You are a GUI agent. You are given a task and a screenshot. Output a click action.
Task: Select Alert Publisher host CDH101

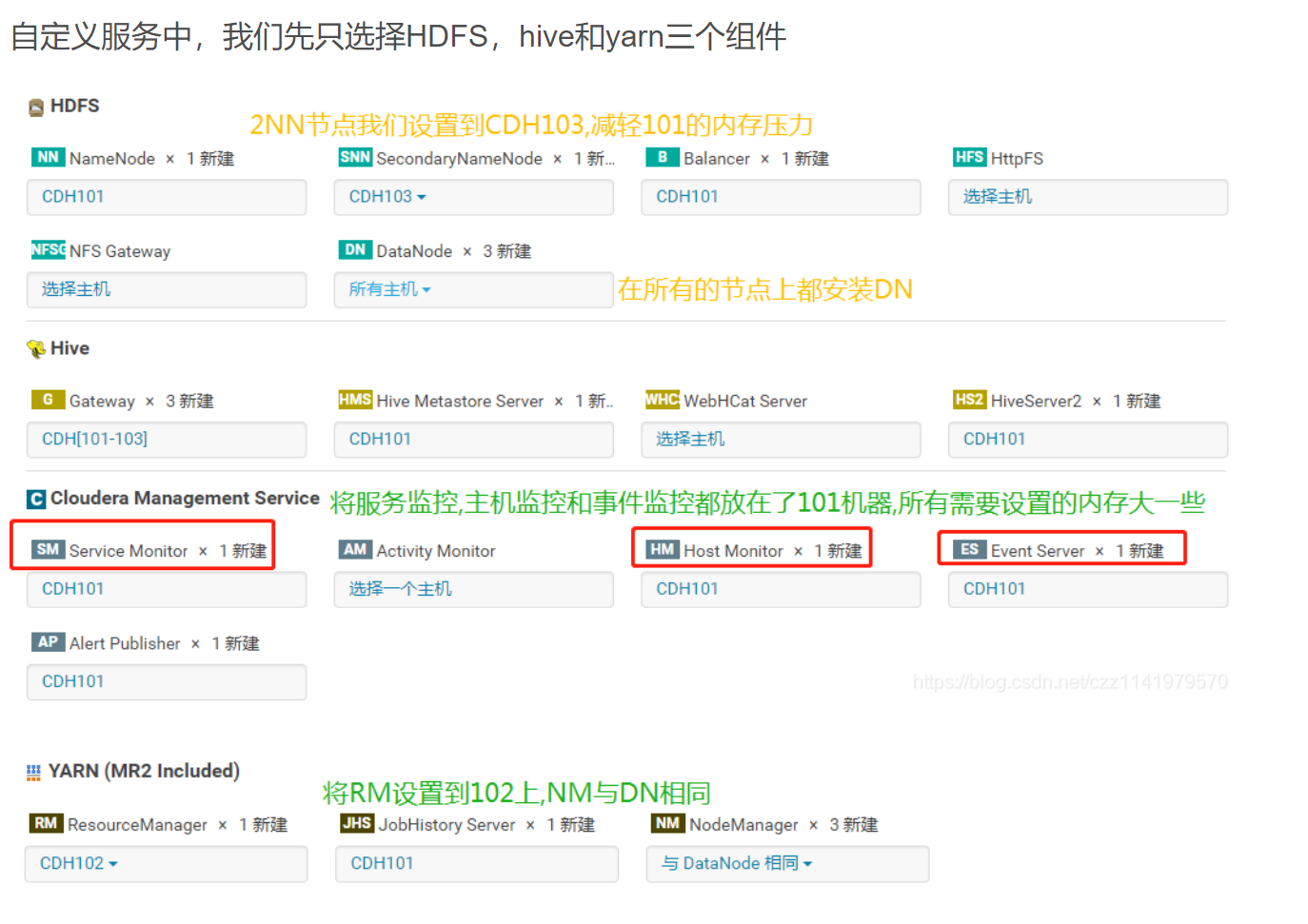pyautogui.click(x=167, y=681)
